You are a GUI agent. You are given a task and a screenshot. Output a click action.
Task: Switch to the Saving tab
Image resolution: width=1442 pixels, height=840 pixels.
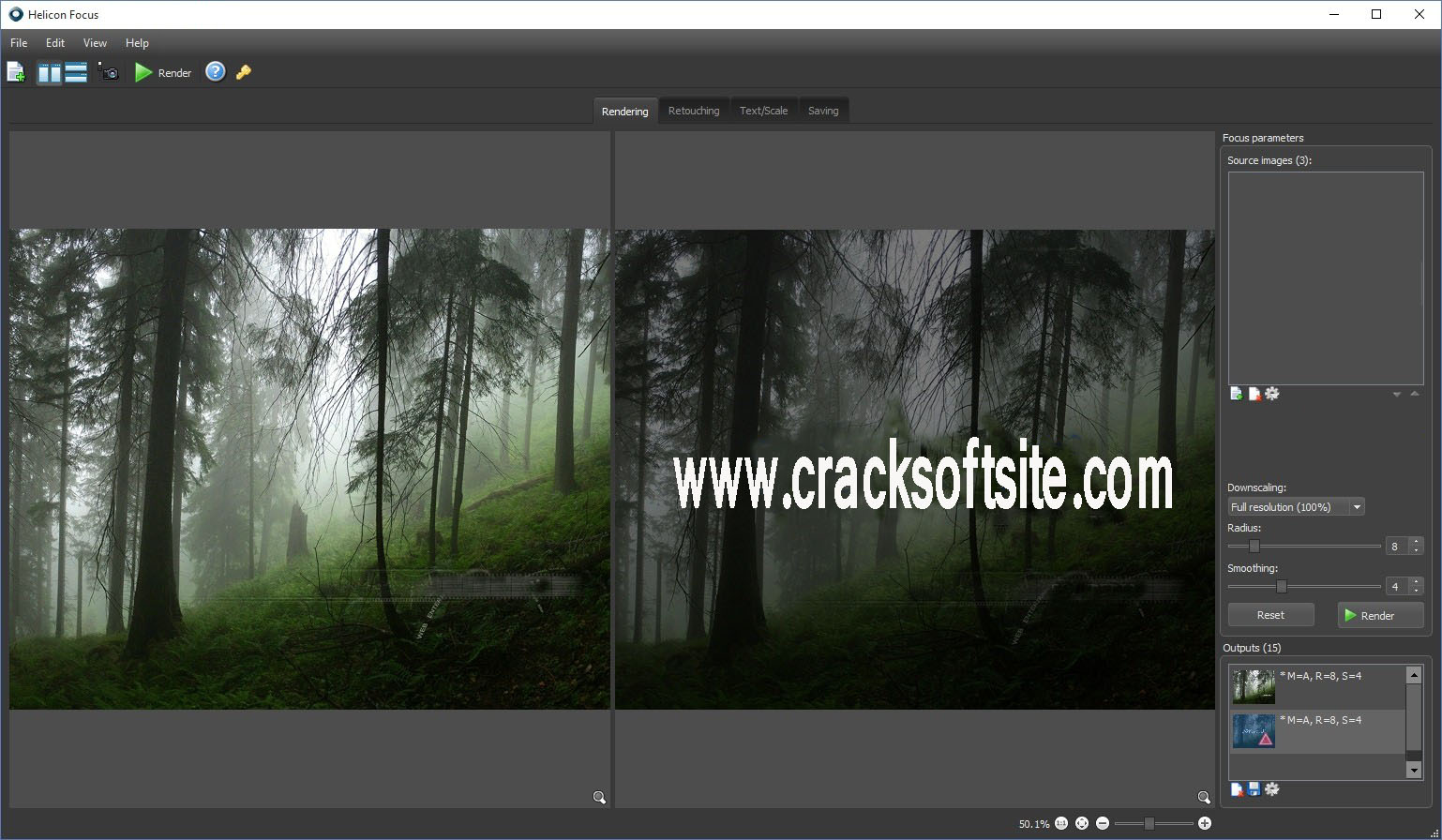(x=823, y=111)
